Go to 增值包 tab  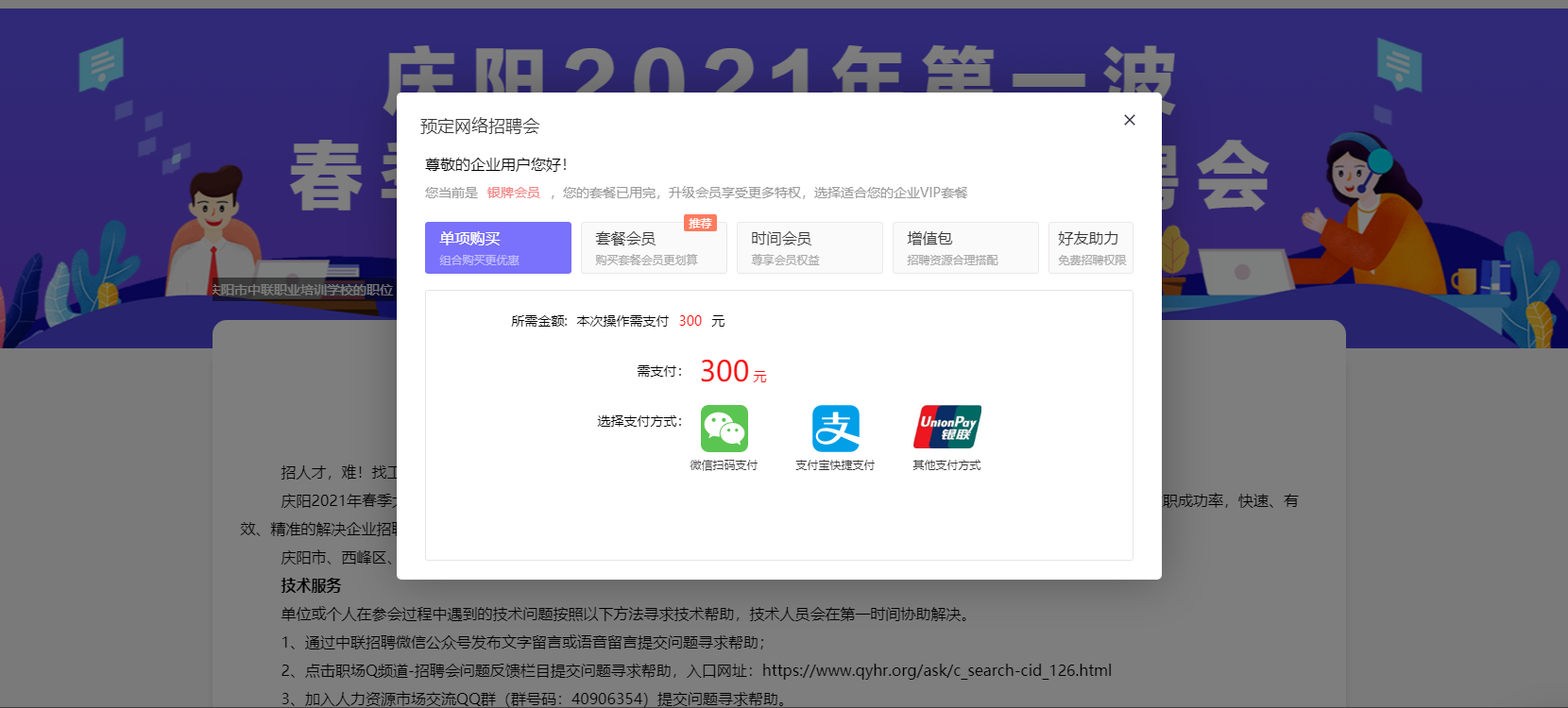(x=965, y=247)
